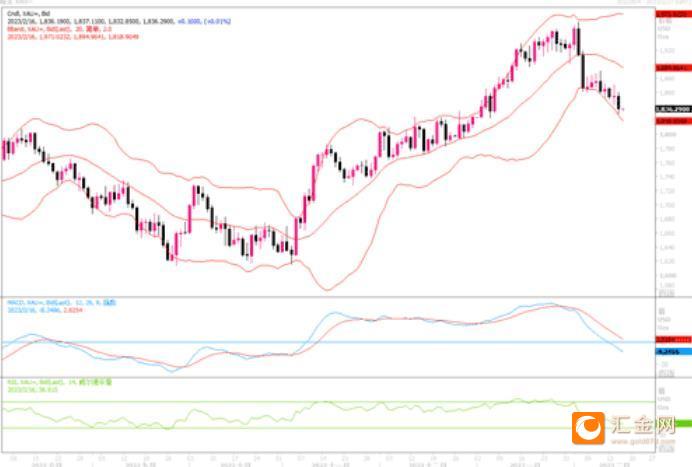
Task: Click the horizontal blue MACD zero line
Action: [x=328, y=342]
